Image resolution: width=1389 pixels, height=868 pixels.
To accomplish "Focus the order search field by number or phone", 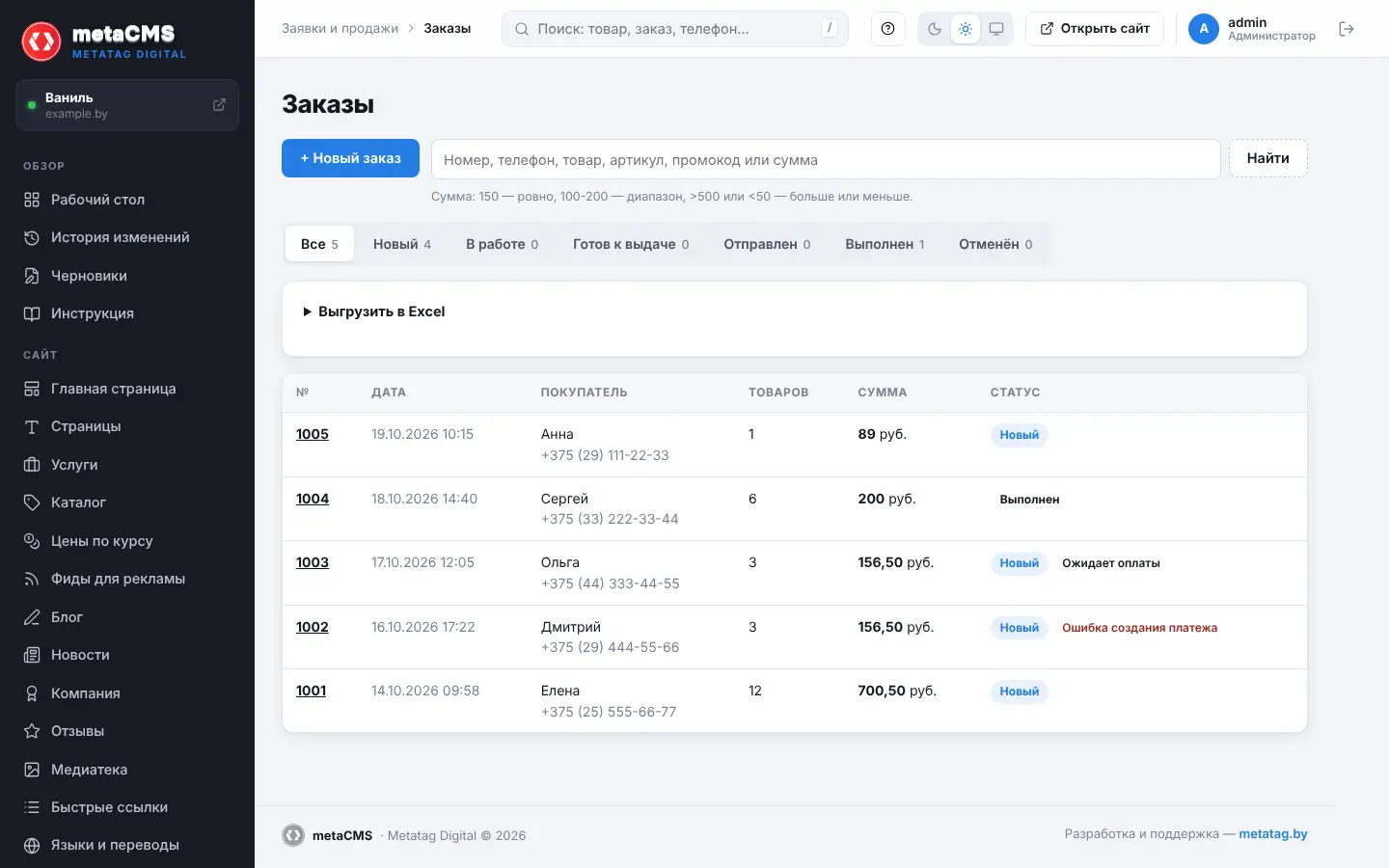I will coord(826,159).
